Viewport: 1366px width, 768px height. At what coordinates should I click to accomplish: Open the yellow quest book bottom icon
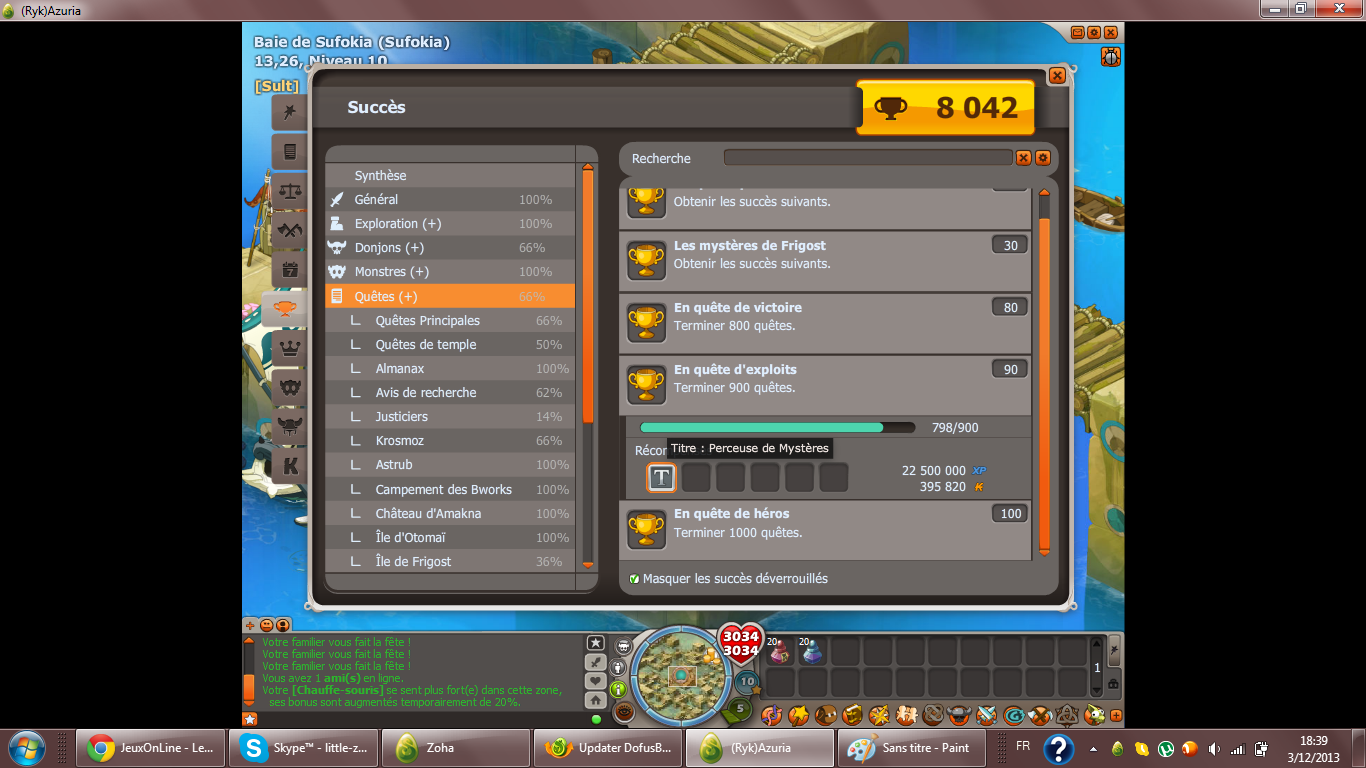852,716
